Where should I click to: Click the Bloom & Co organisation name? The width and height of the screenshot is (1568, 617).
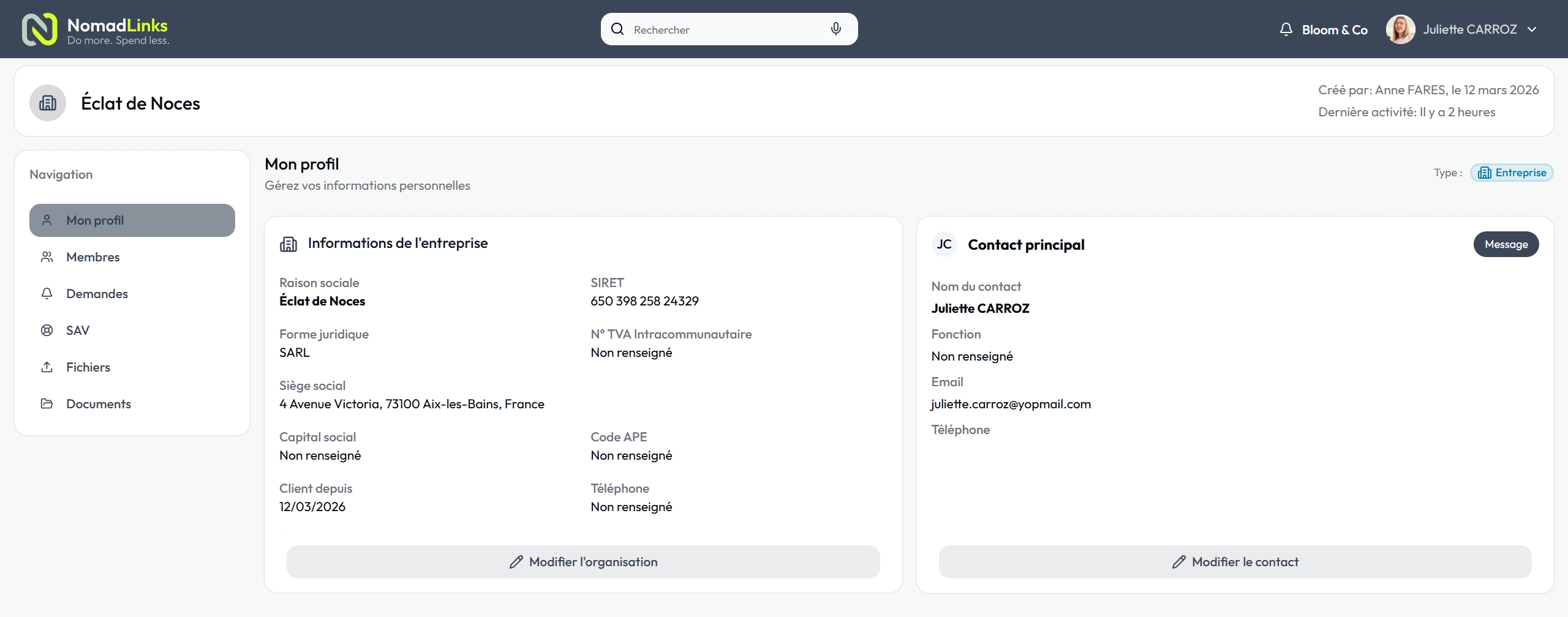coord(1335,29)
